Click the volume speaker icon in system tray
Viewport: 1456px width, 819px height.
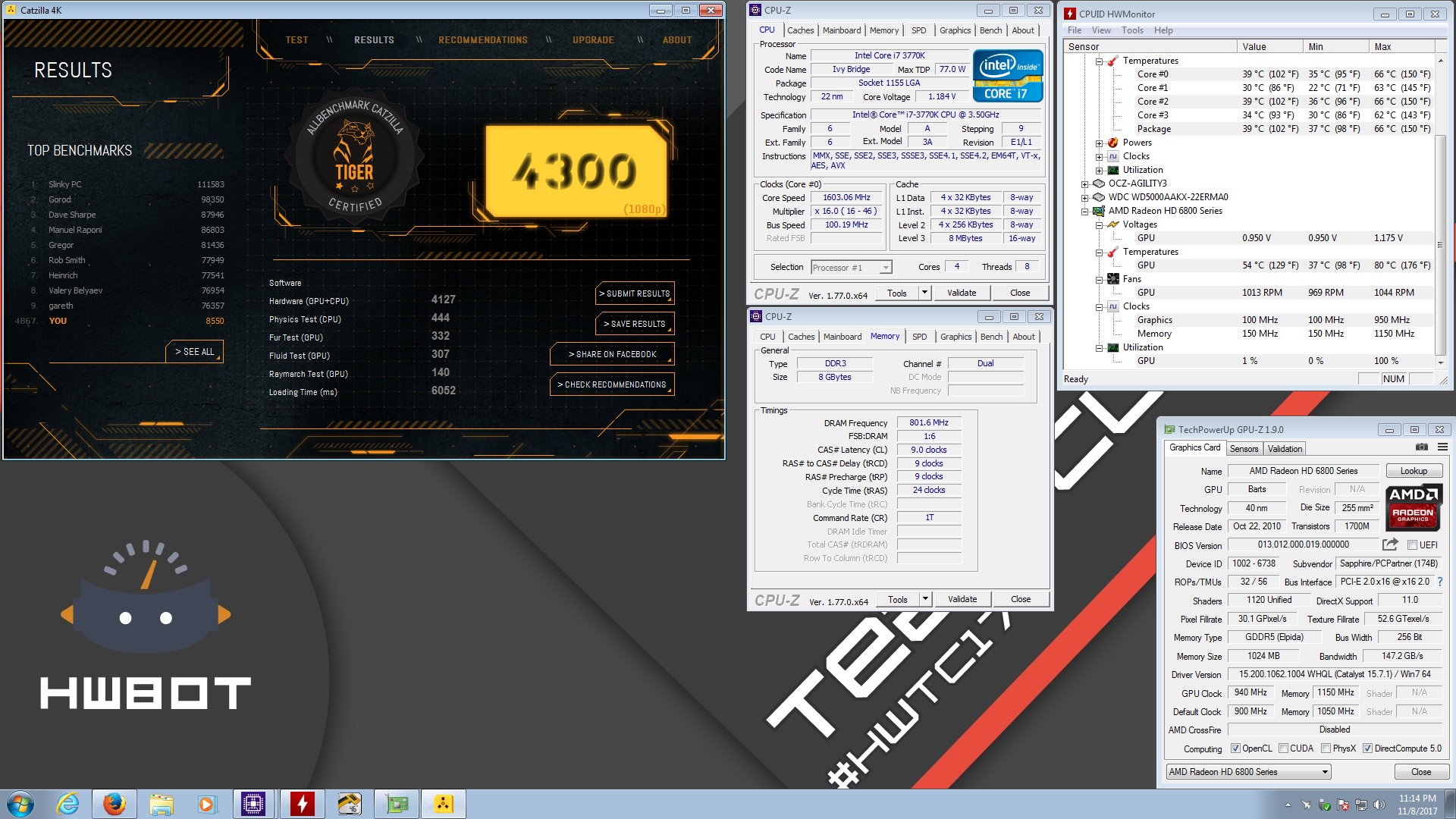click(1379, 805)
